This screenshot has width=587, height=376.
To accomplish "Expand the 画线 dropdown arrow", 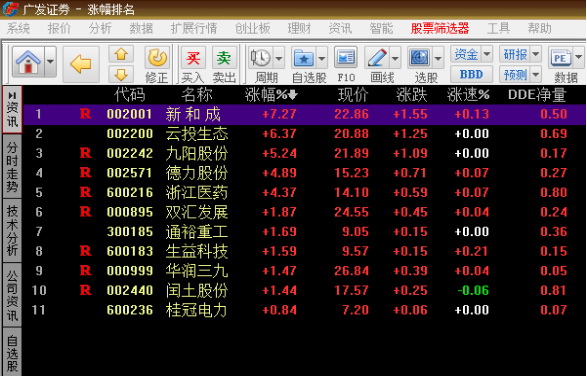I will tap(395, 58).
